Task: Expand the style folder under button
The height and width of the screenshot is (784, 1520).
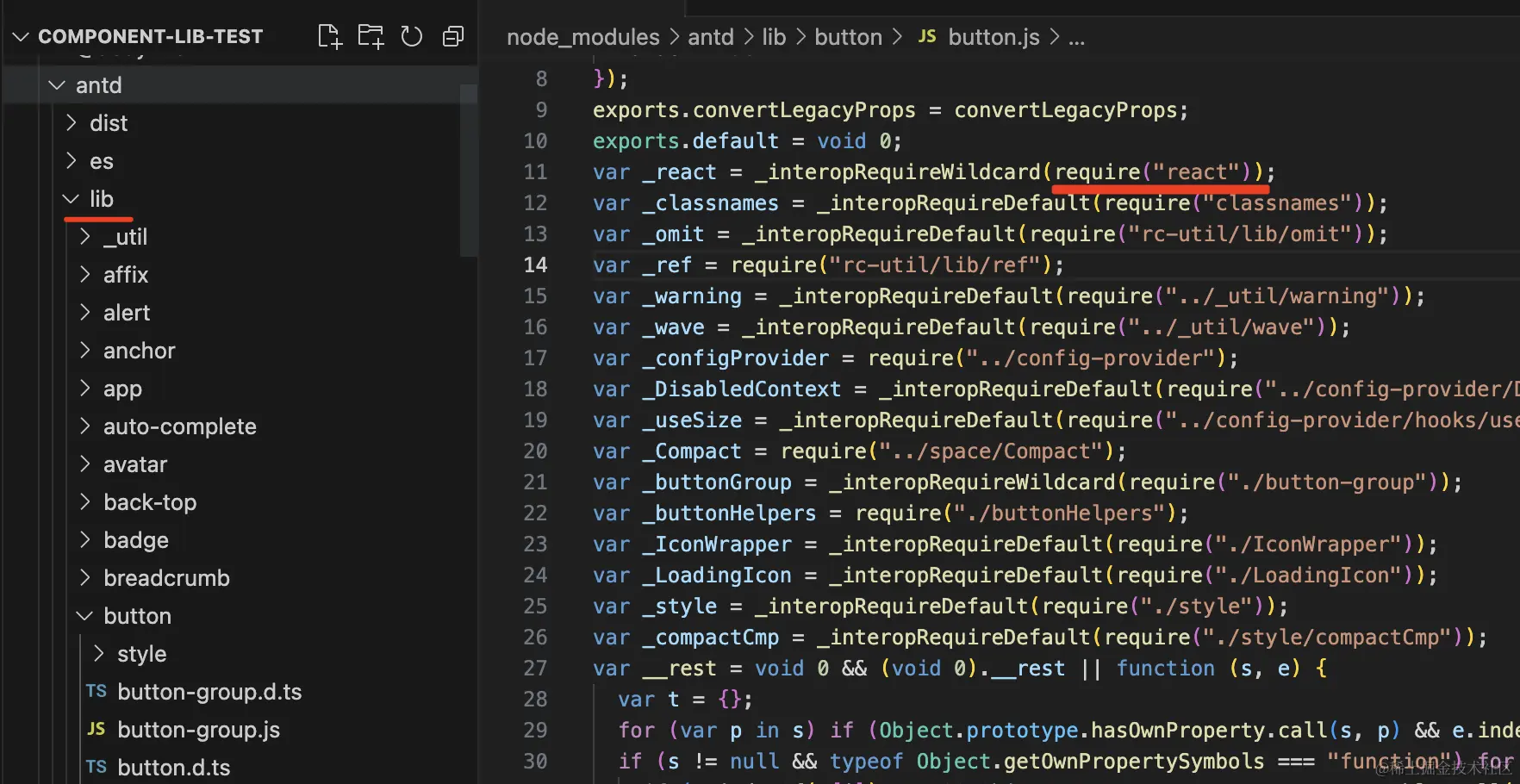Action: (99, 654)
